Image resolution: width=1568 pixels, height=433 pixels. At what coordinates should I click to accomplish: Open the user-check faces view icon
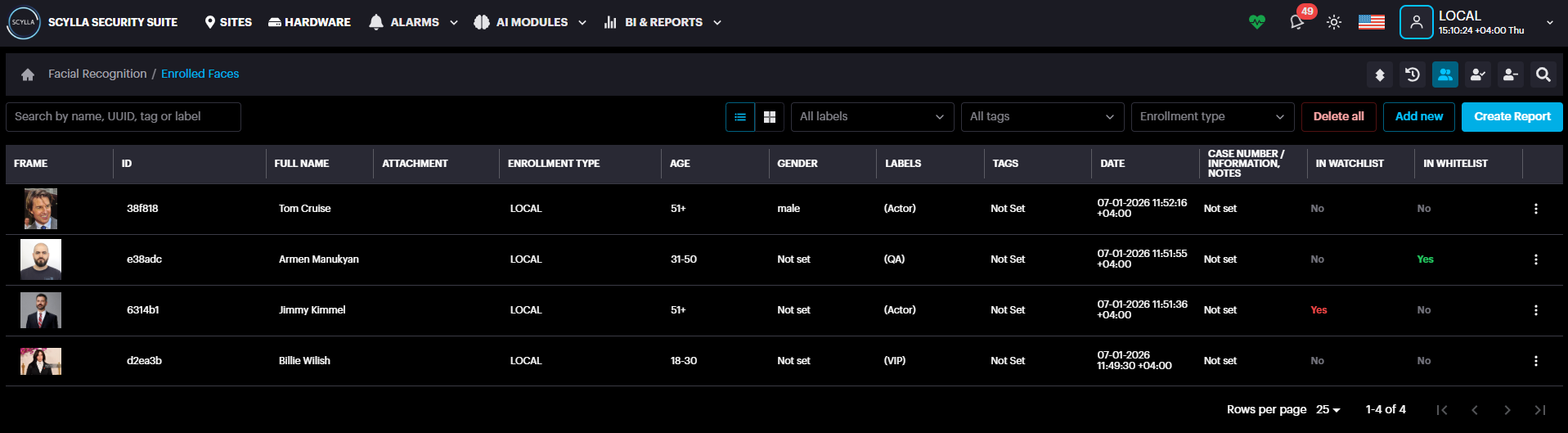(x=1478, y=74)
